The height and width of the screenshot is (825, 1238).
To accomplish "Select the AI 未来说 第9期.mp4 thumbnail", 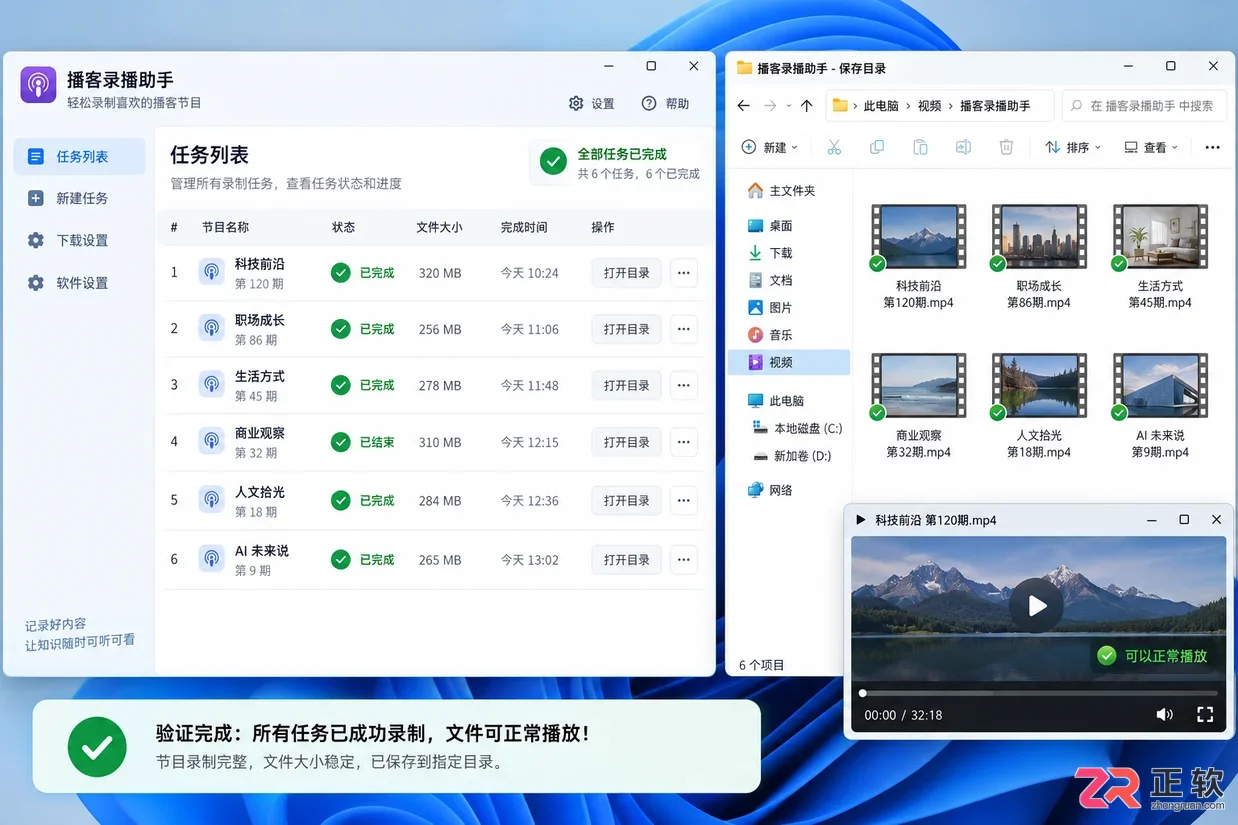I will pos(1160,384).
